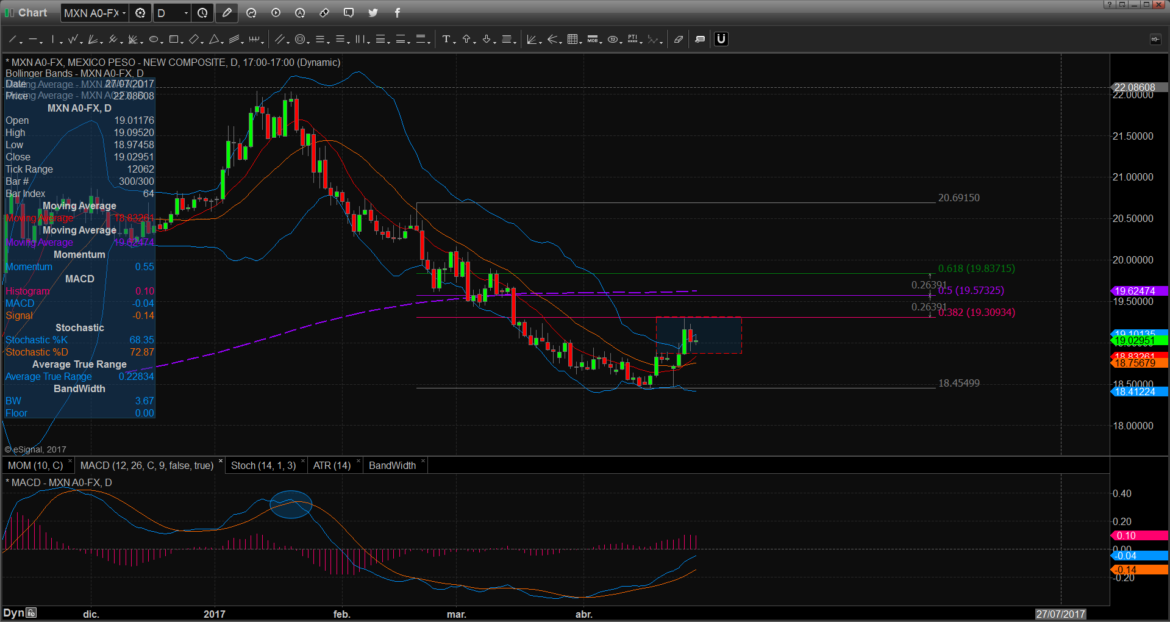The image size is (1170, 622).
Task: Insert a down arrow marker
Action: (x=487, y=40)
